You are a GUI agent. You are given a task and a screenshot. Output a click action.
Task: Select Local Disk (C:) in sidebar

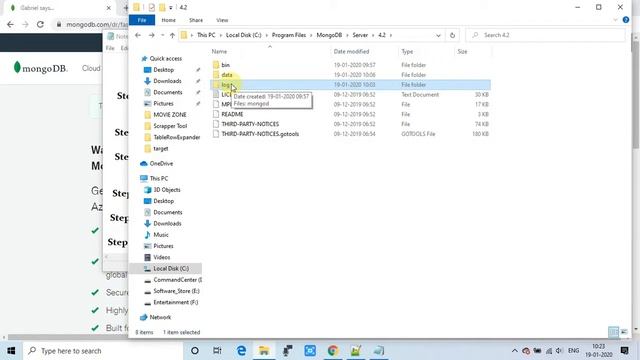171,269
